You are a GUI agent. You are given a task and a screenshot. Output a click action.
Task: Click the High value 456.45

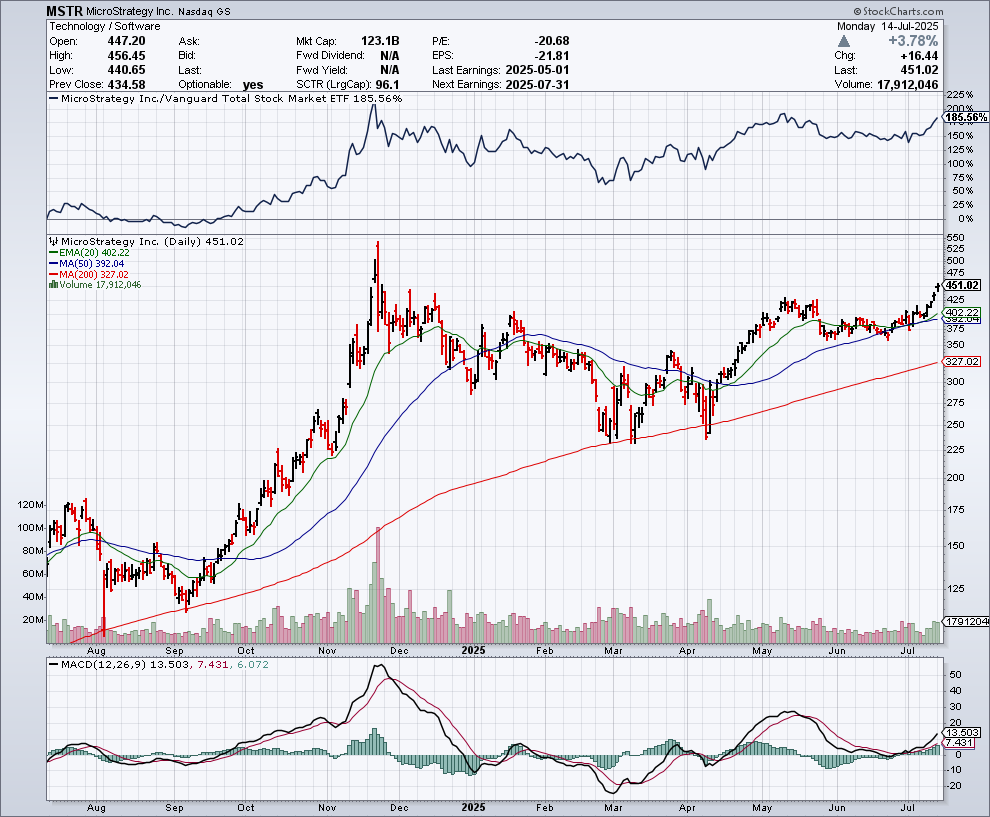pos(126,56)
